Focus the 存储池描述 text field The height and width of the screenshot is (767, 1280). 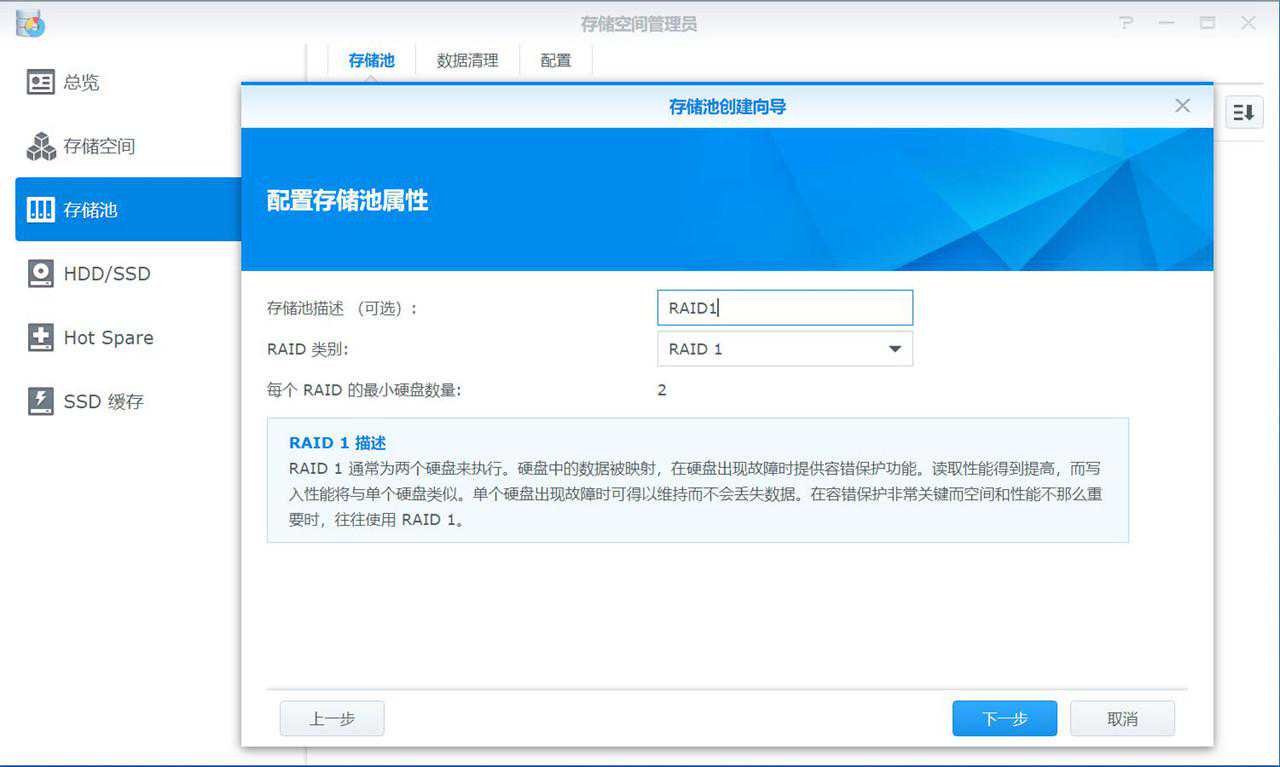(x=785, y=308)
